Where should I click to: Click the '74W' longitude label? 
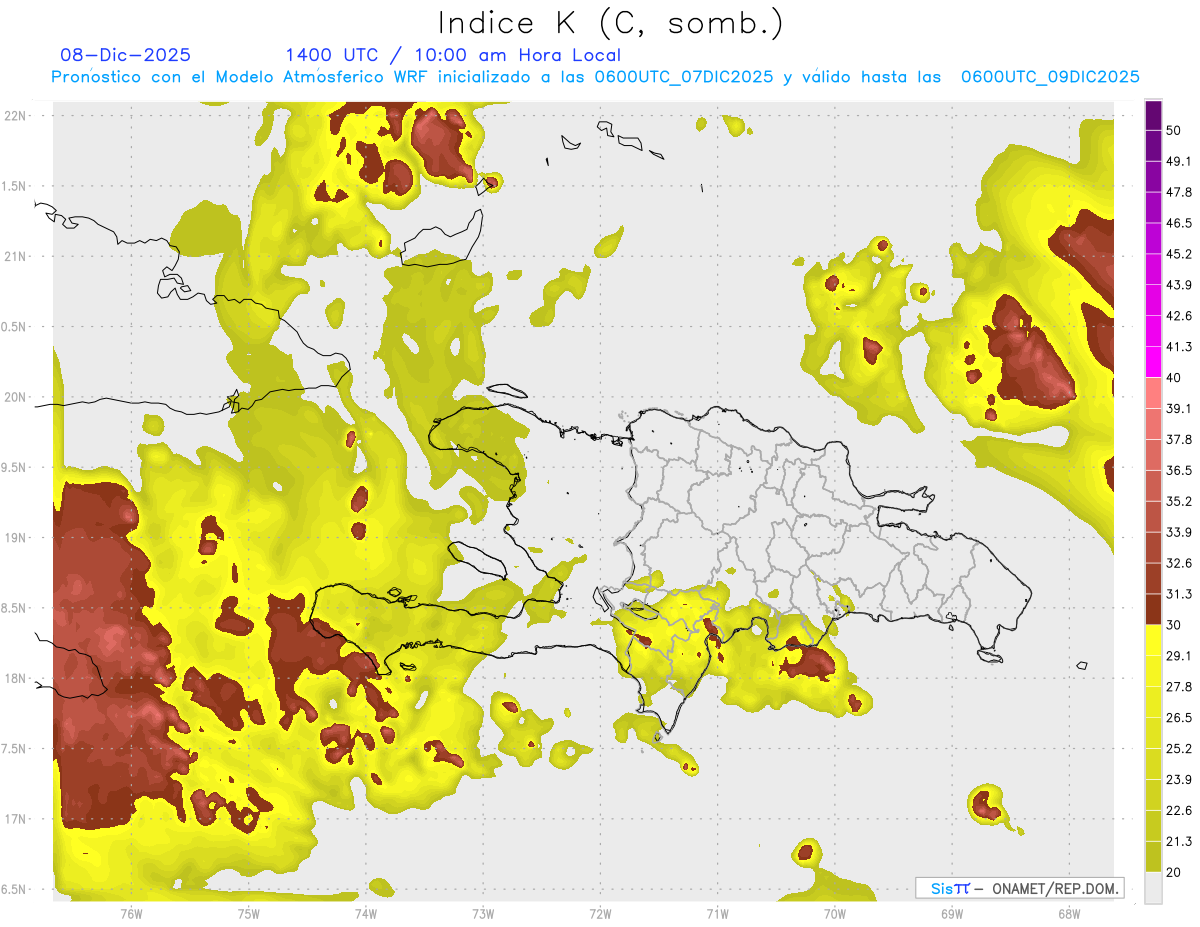pos(366,914)
